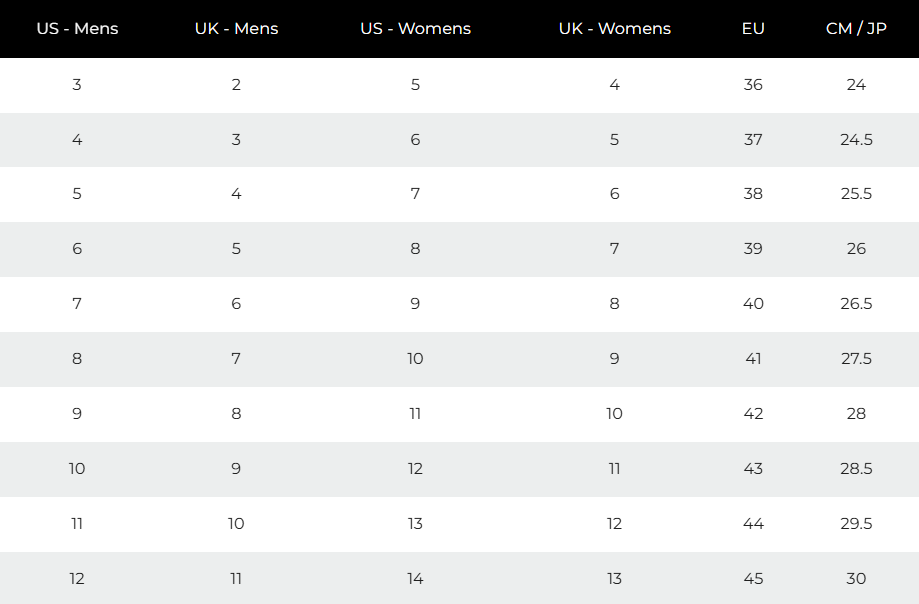The height and width of the screenshot is (604, 919).
Task: Select the 27.5 CM / JP cell
Action: coord(856,359)
